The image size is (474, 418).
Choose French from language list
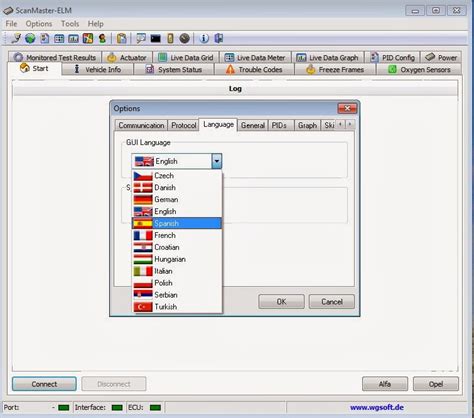pyautogui.click(x=177, y=235)
